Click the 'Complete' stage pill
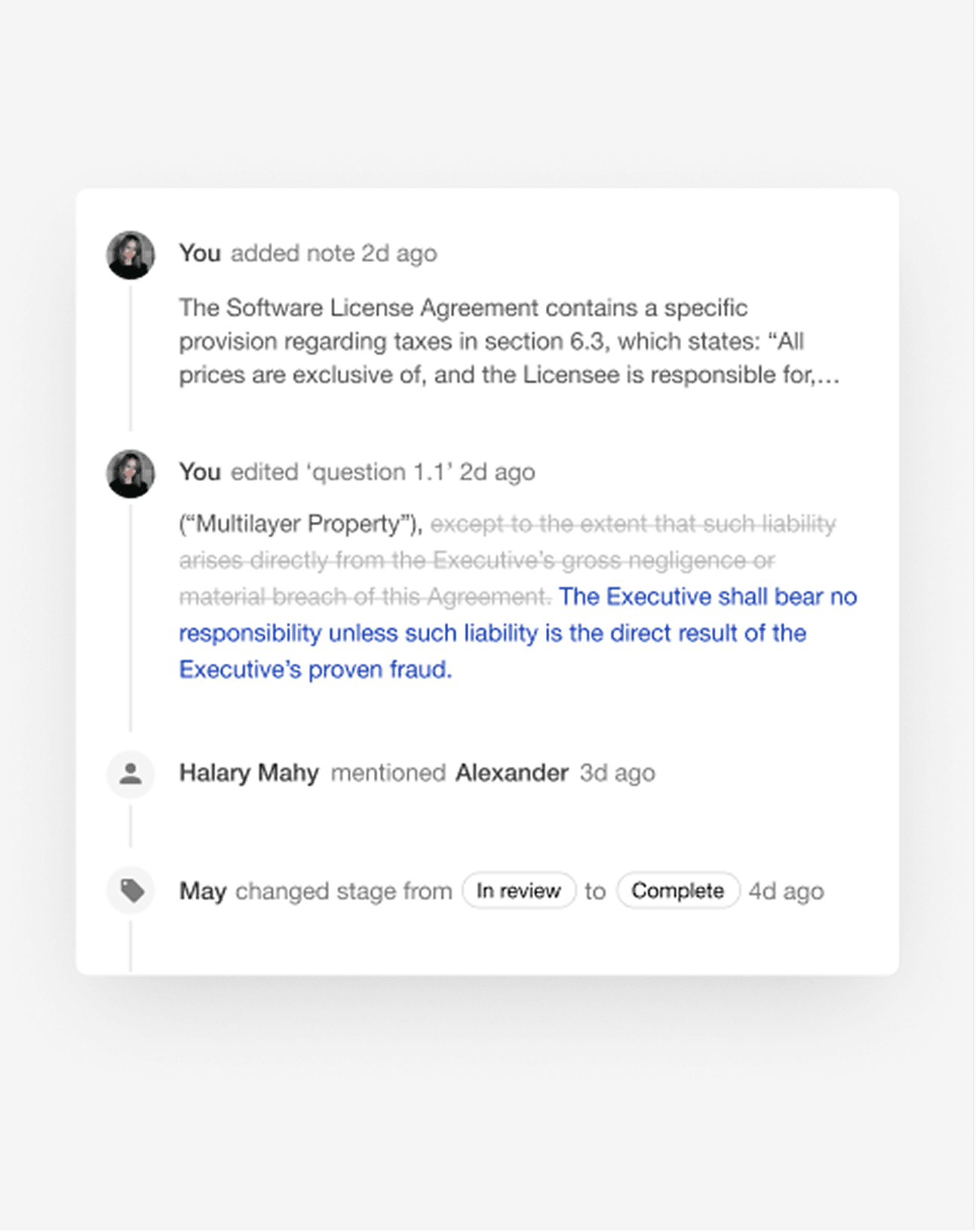This screenshot has width=976, height=1232. (677, 891)
